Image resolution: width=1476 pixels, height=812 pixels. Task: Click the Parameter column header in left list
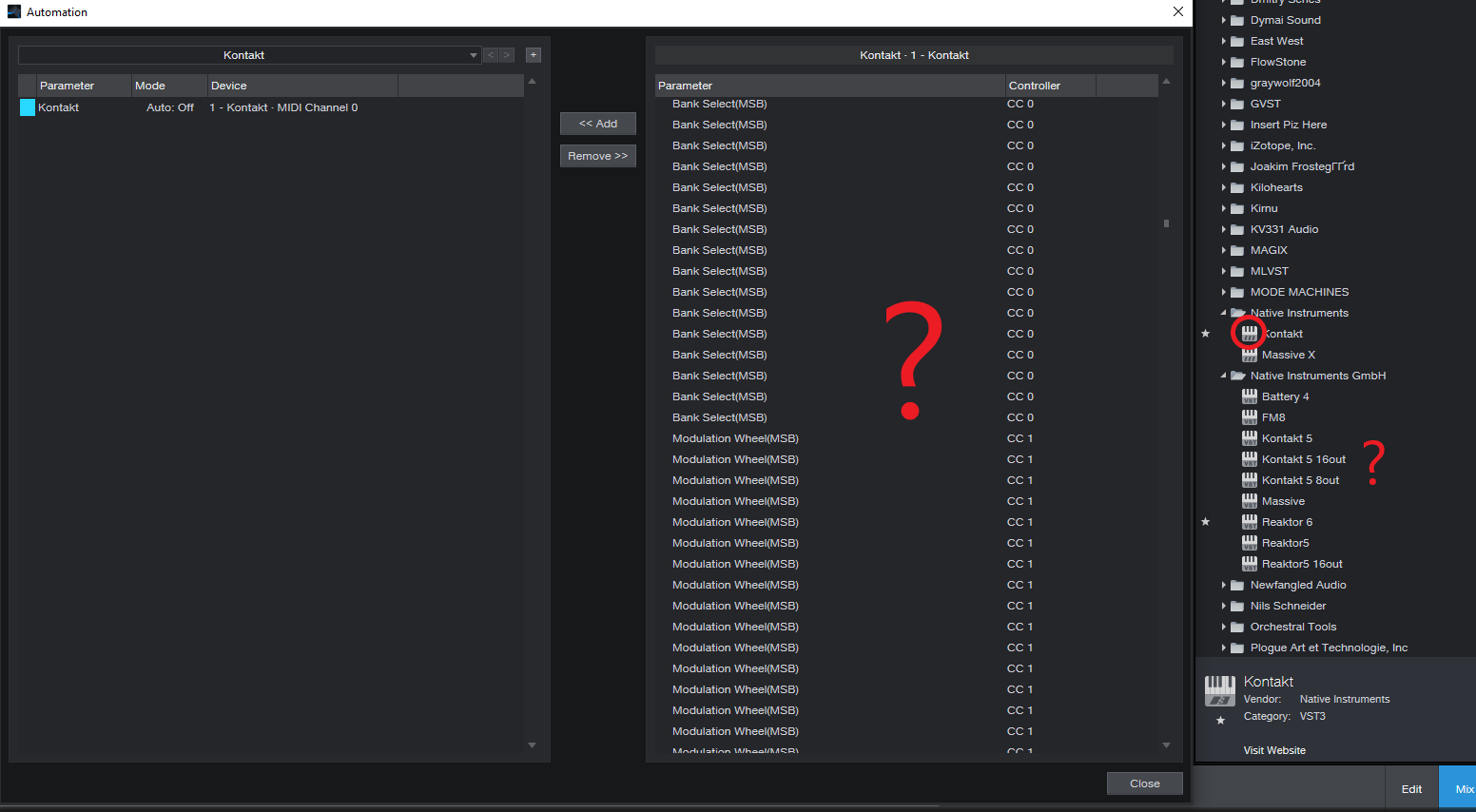coord(84,86)
